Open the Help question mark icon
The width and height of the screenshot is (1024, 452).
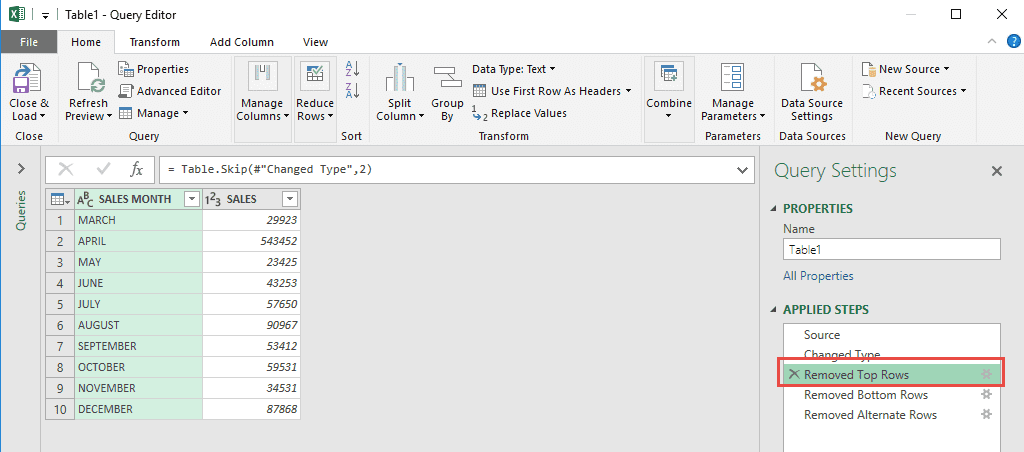[1013, 40]
